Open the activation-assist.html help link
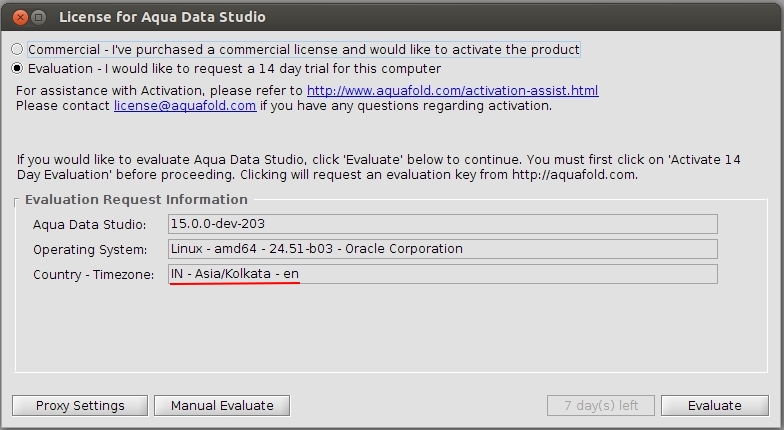This screenshot has height=430, width=784. coord(452,91)
